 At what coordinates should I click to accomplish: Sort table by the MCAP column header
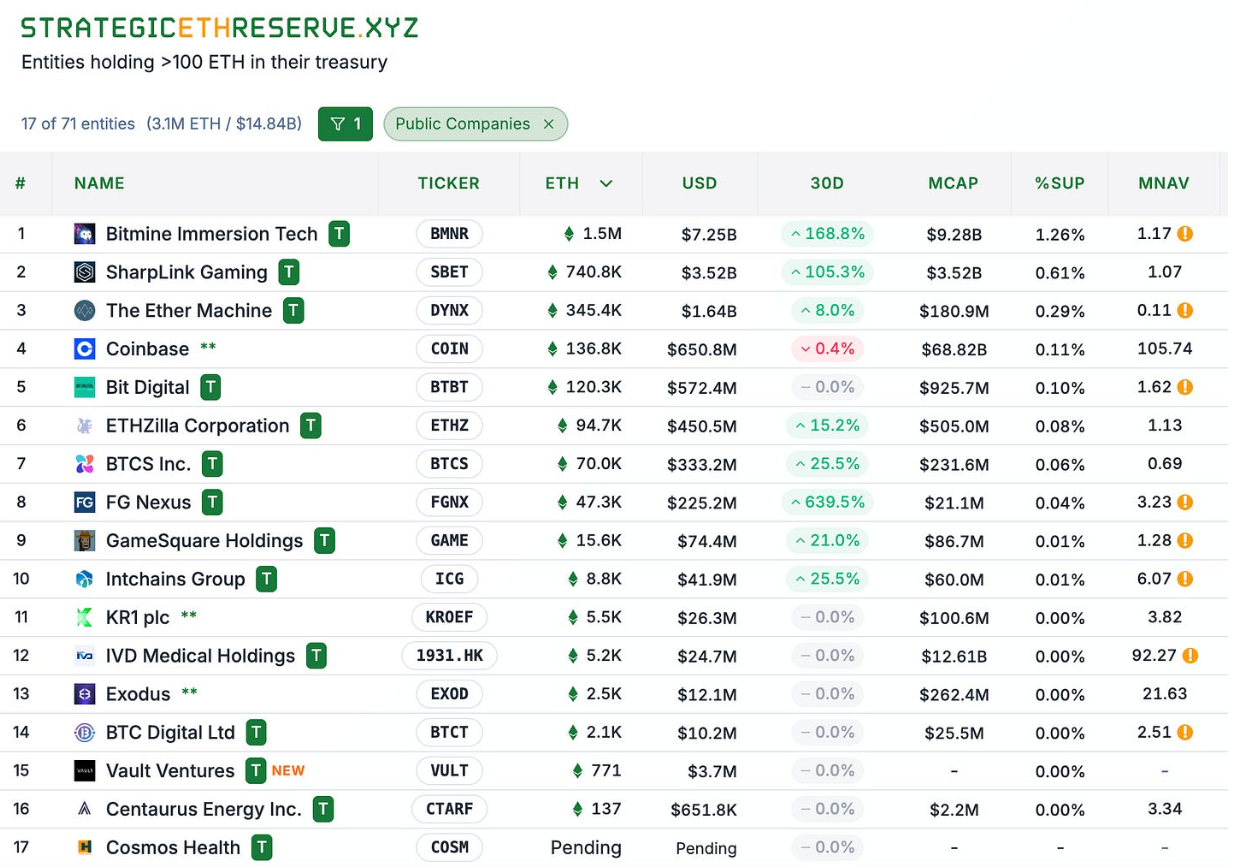[x=953, y=183]
